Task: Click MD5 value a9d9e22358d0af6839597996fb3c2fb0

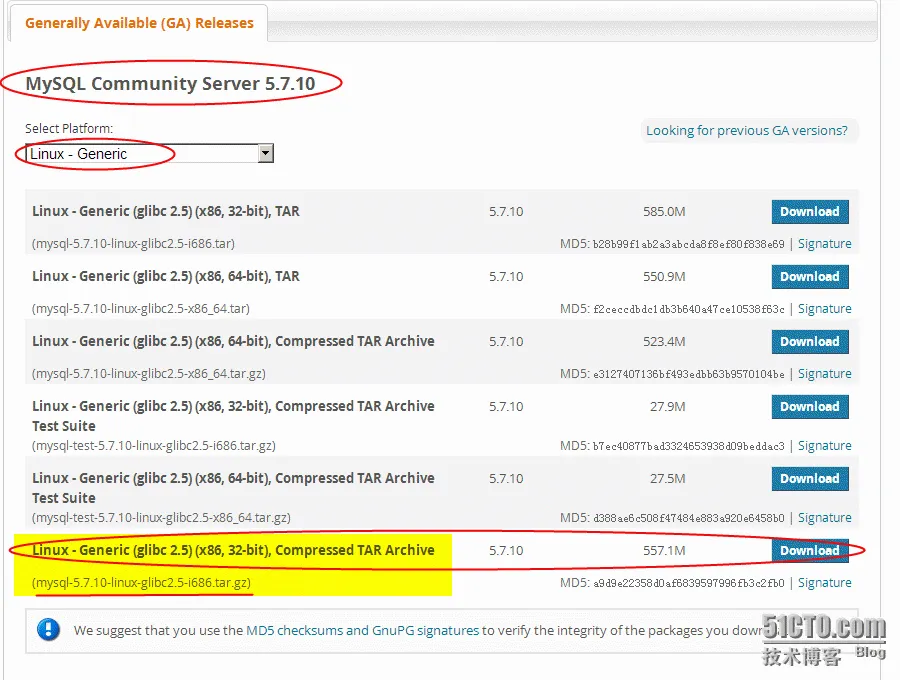Action: [688, 583]
